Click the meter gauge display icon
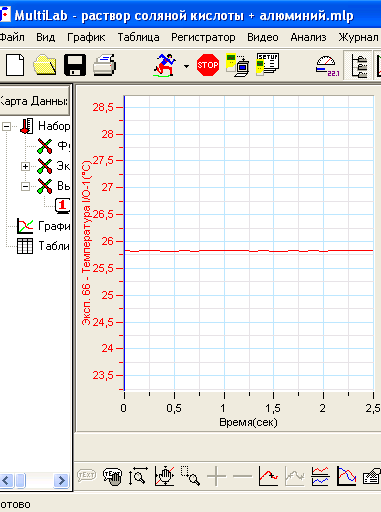This screenshot has height=512, width=381. click(x=327, y=66)
